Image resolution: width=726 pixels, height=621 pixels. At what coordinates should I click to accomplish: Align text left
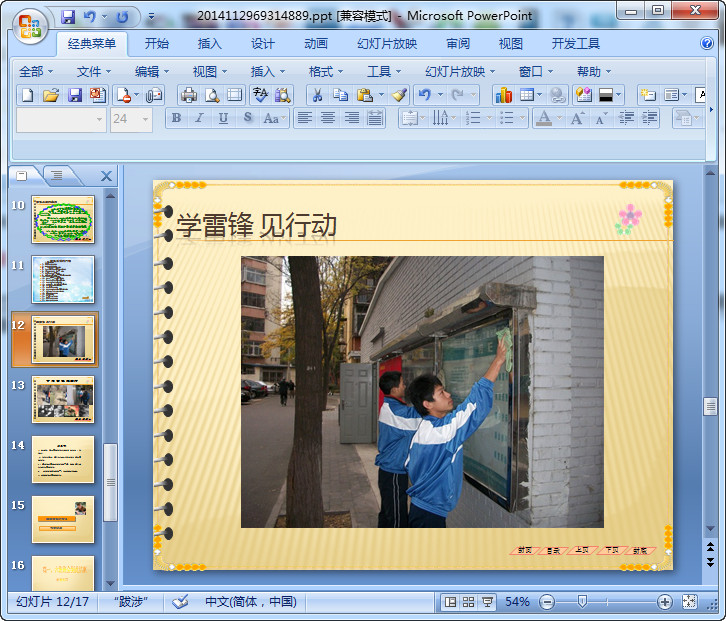pyautogui.click(x=305, y=118)
